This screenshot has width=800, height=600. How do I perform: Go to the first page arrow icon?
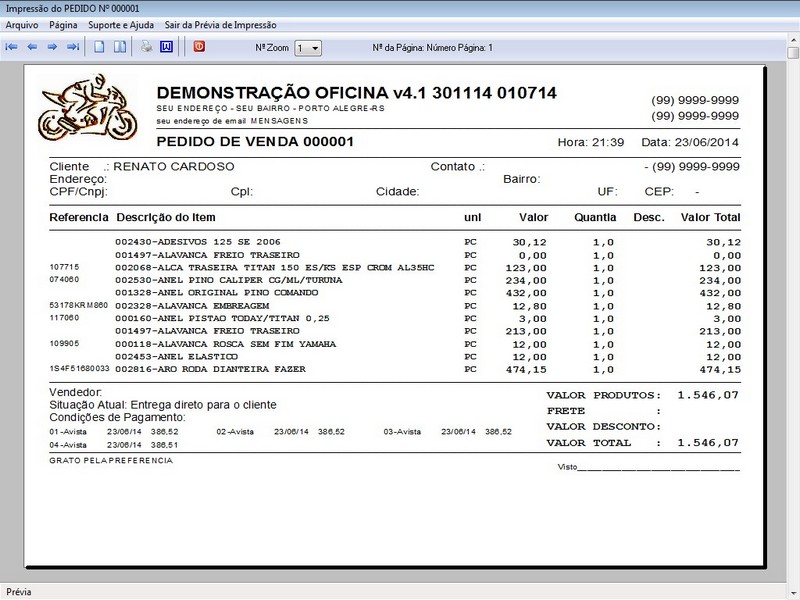click(11, 47)
